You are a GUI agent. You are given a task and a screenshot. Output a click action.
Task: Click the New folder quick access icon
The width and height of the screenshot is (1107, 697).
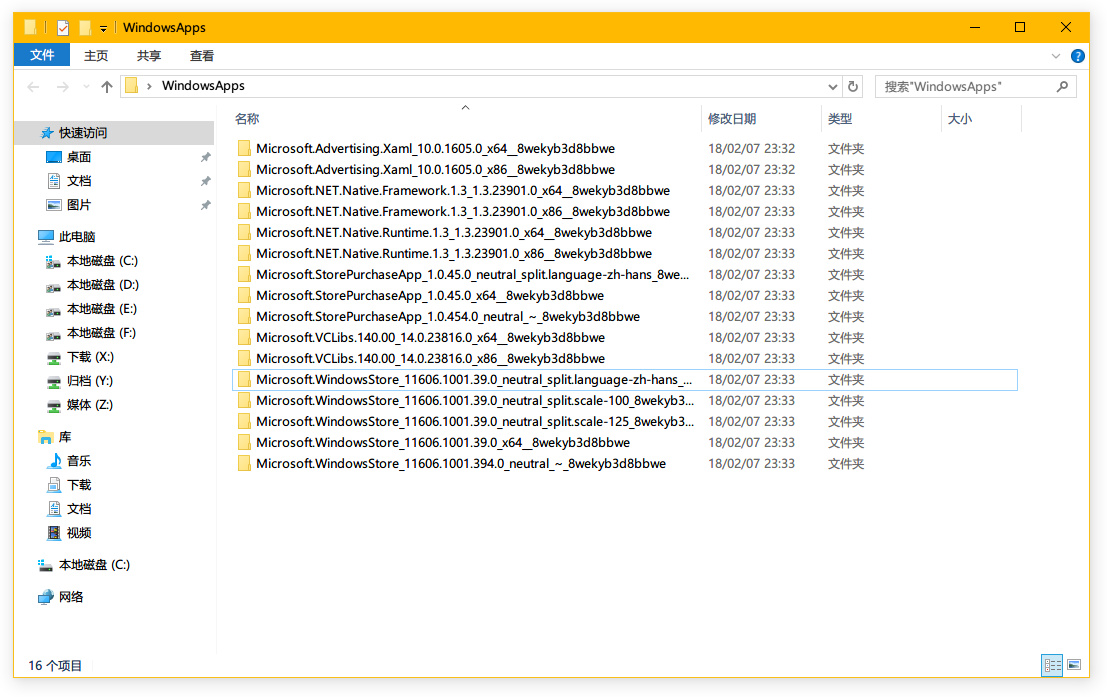coord(86,28)
